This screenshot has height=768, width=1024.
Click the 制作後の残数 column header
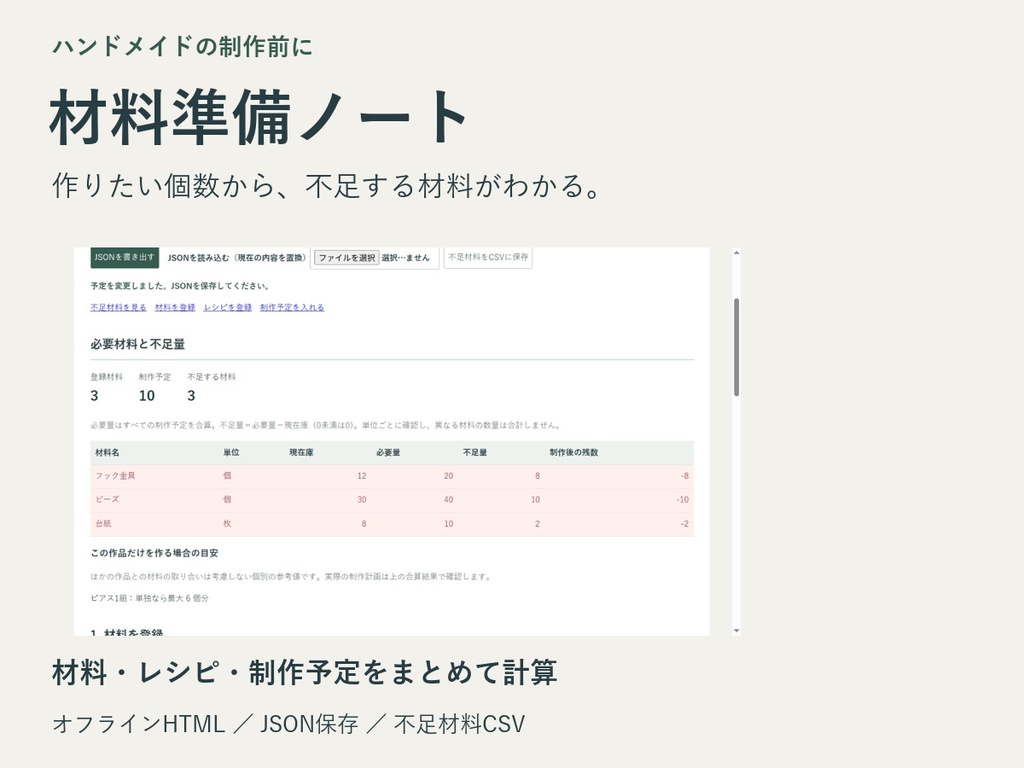pos(573,453)
